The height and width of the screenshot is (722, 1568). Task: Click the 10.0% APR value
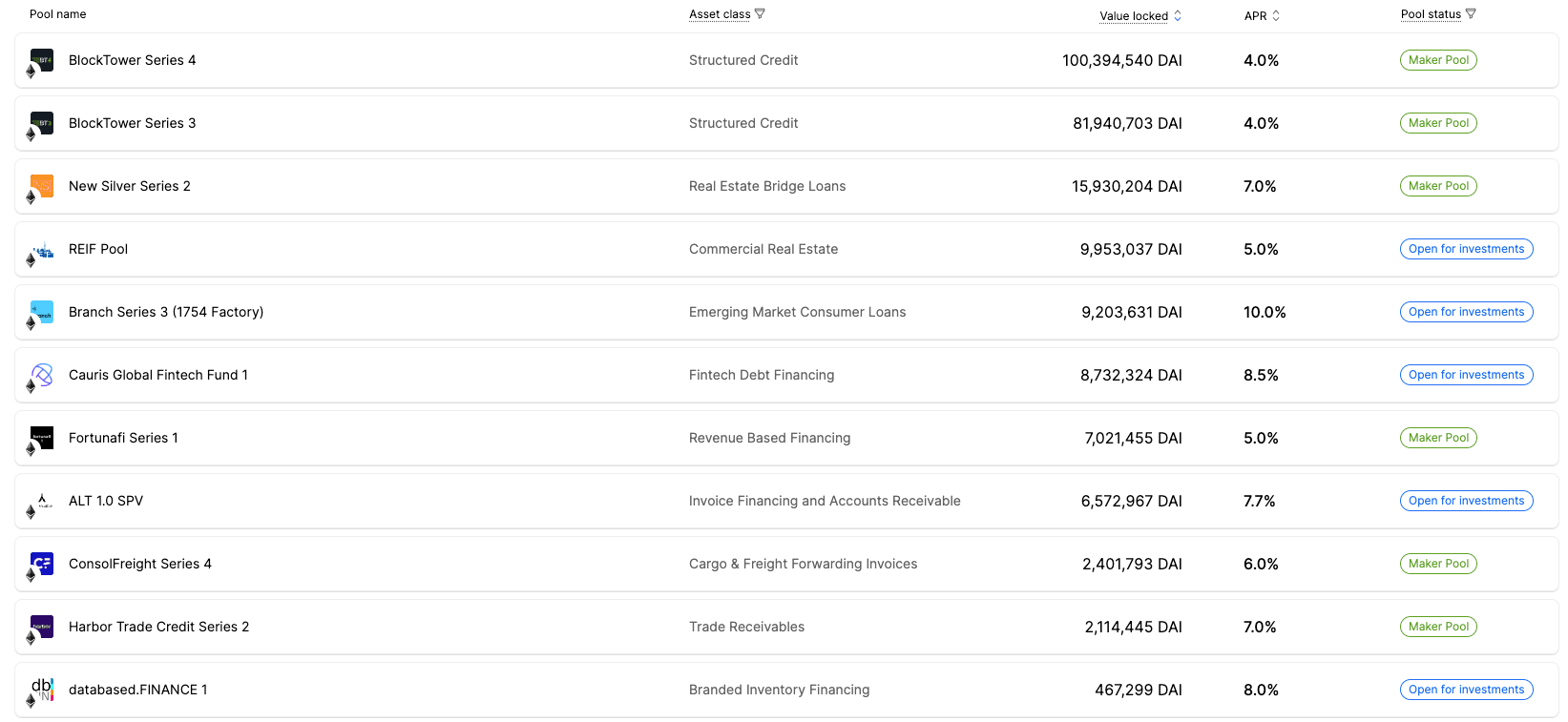click(1265, 312)
